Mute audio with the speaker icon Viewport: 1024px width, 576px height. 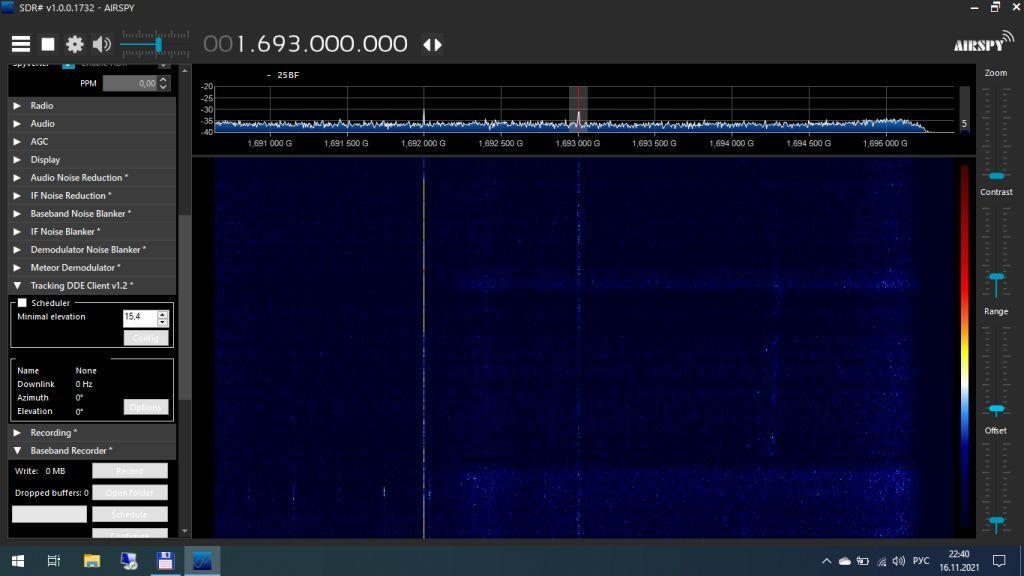(x=101, y=44)
